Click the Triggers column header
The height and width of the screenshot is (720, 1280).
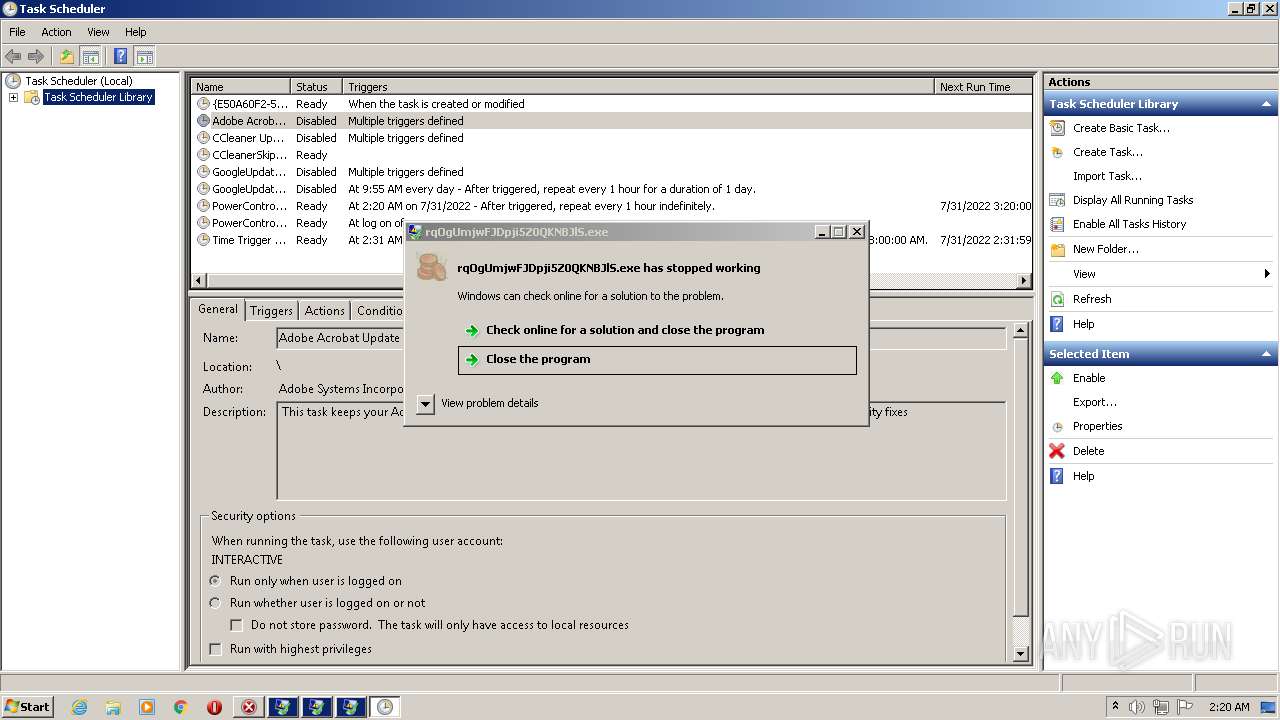pyautogui.click(x=639, y=87)
